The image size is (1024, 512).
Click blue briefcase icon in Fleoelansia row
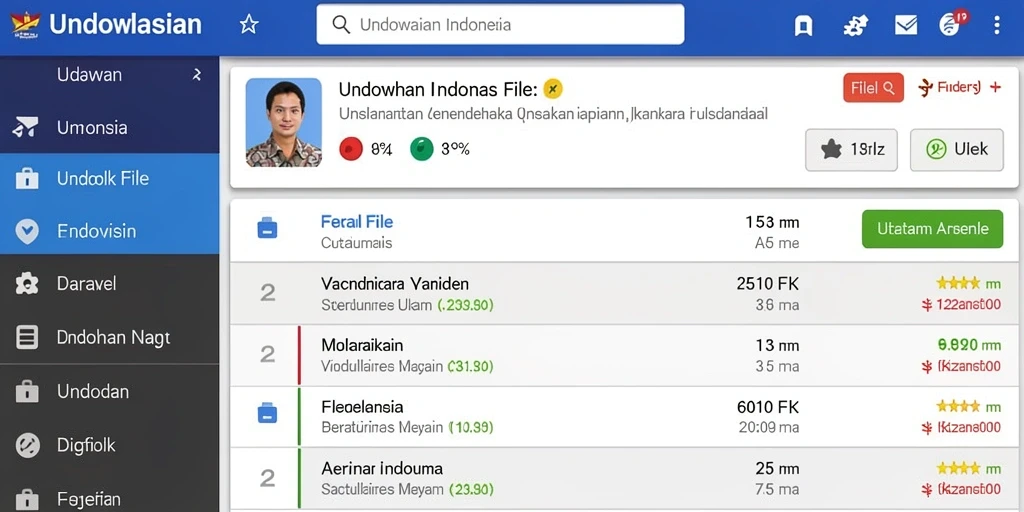[267, 413]
